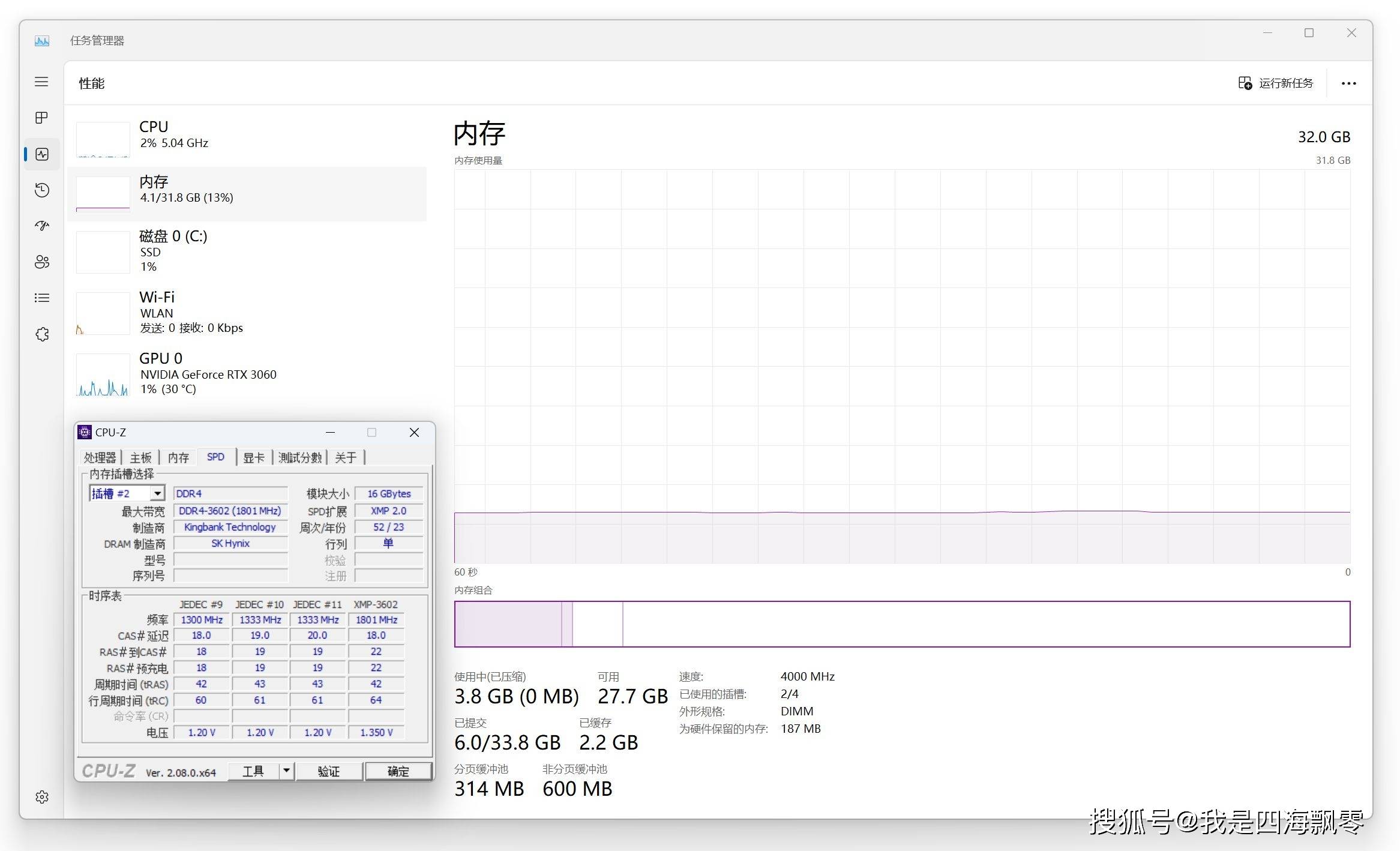Open the Processes panel icon
Screen dimensions: 1400x851
point(41,118)
